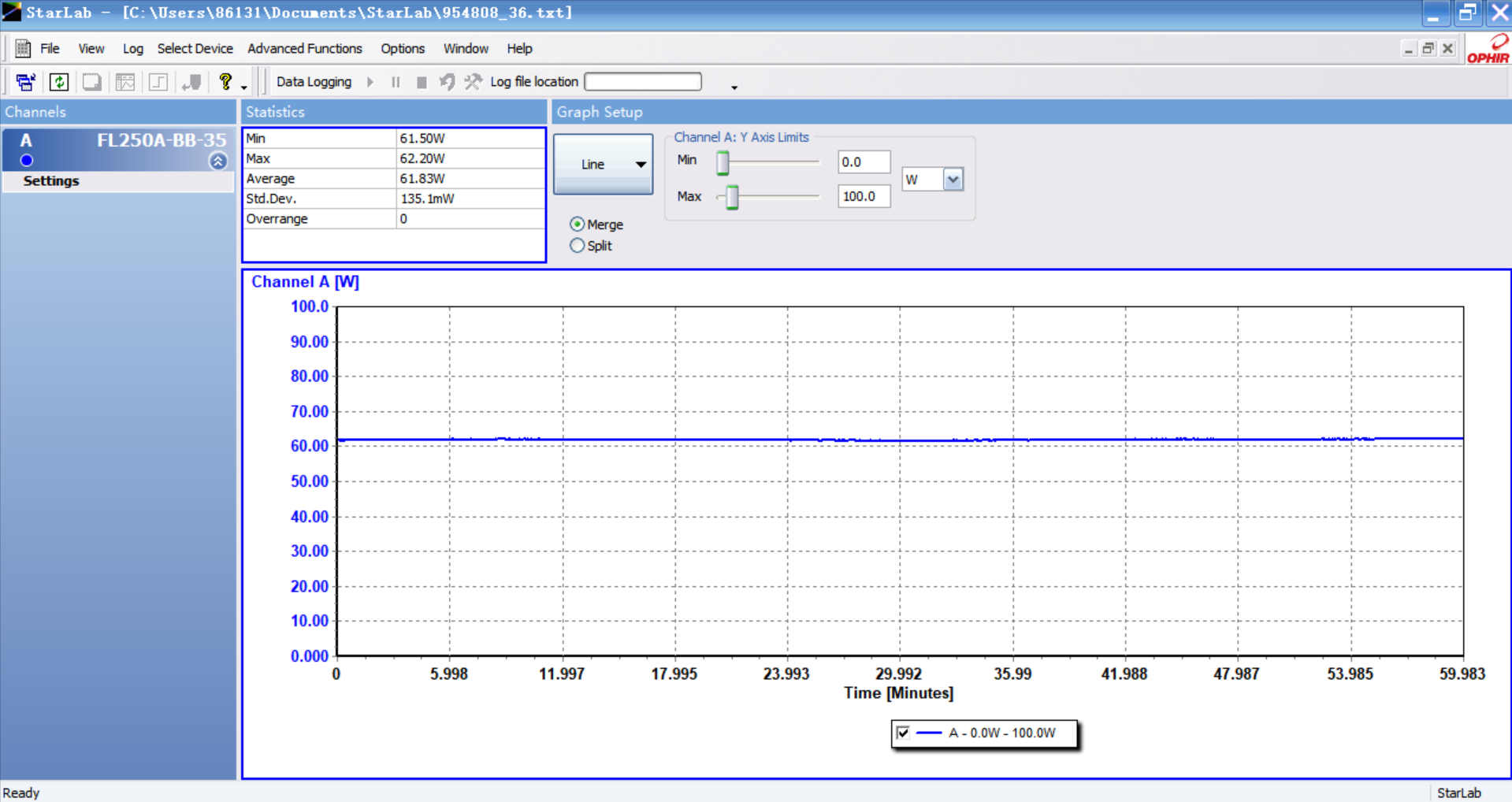Toggle the channel A legend checkbox

903,733
